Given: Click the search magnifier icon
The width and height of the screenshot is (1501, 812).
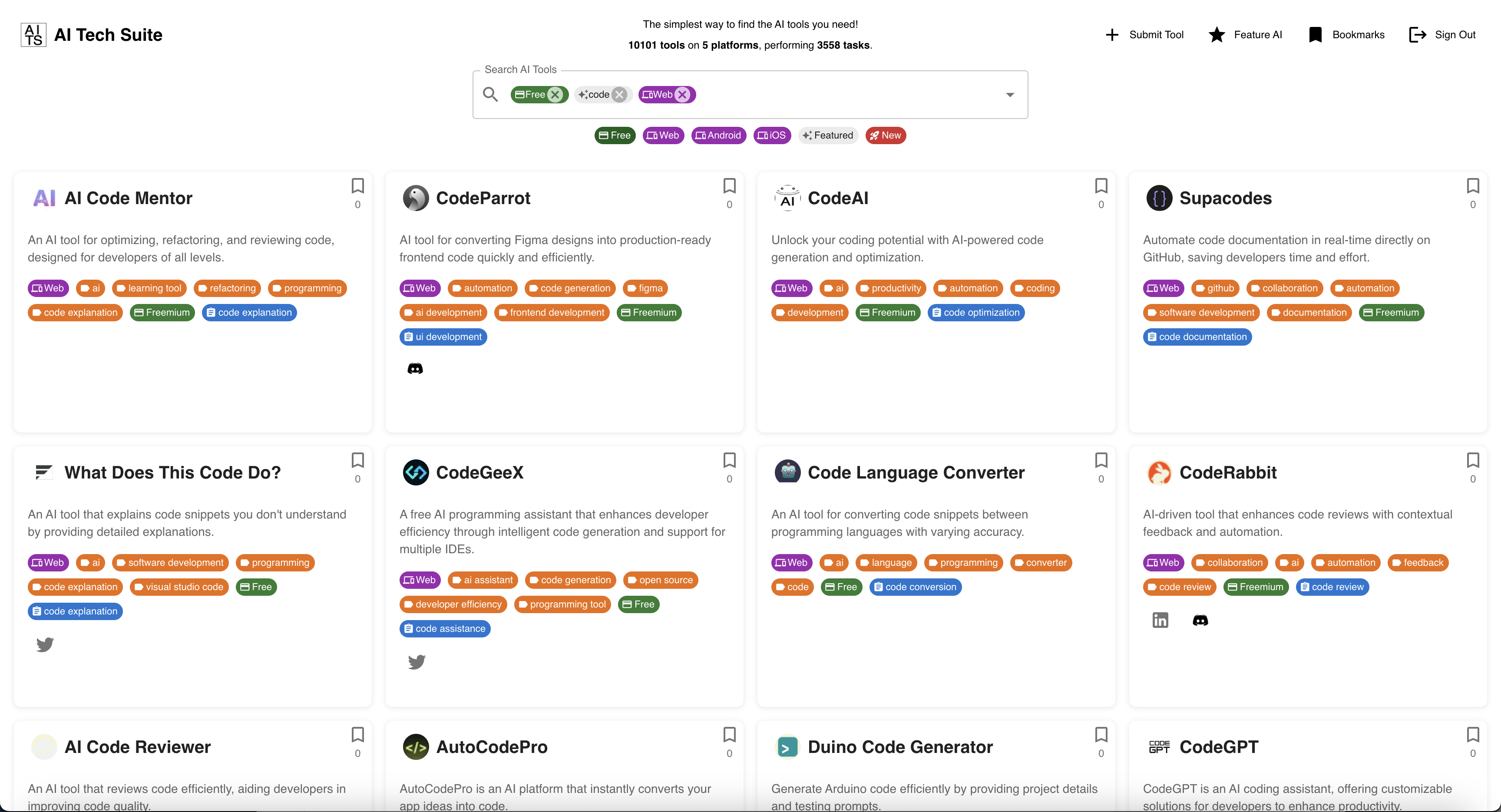Looking at the screenshot, I should (491, 94).
